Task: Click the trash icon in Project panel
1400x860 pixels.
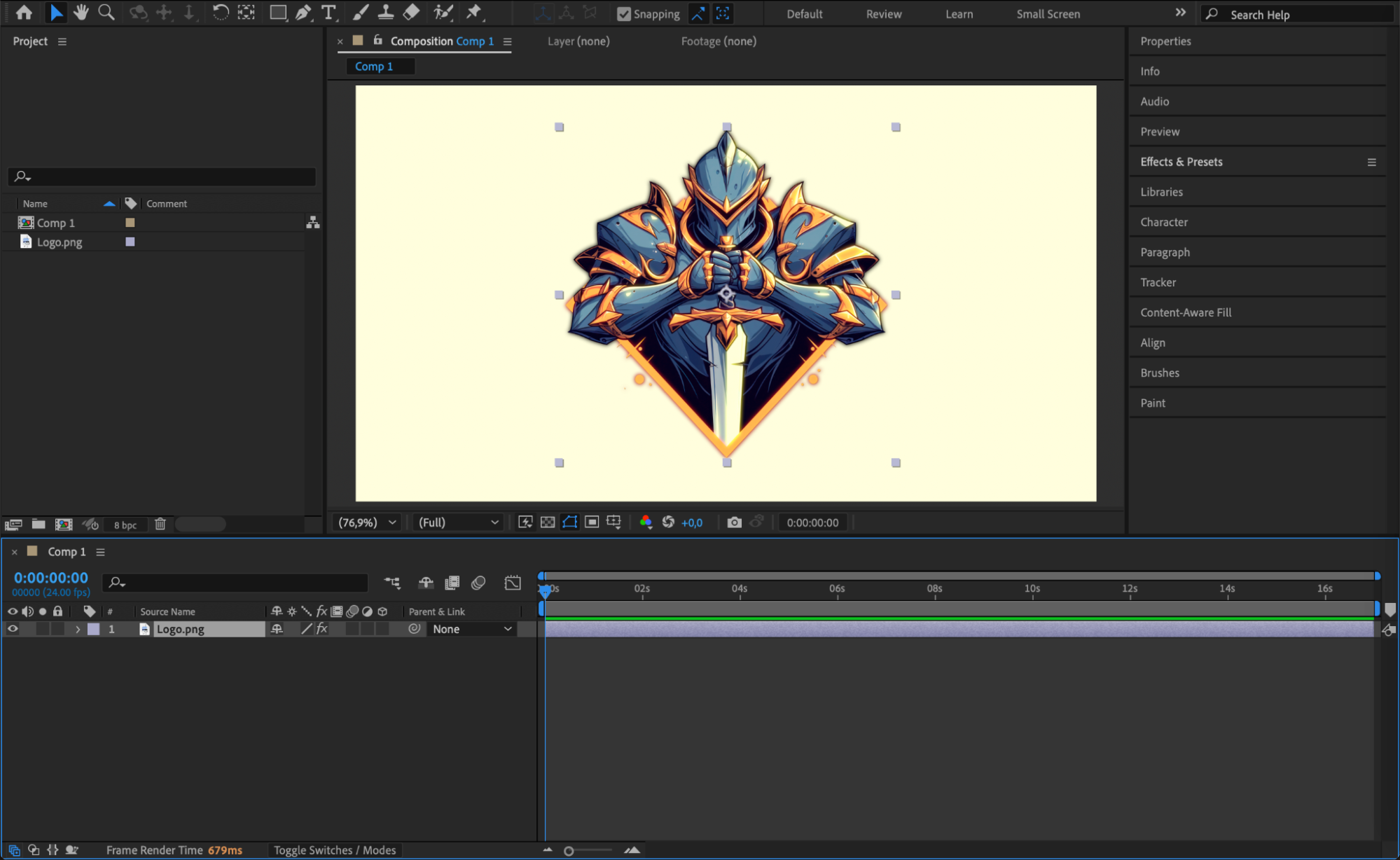Action: click(x=160, y=524)
